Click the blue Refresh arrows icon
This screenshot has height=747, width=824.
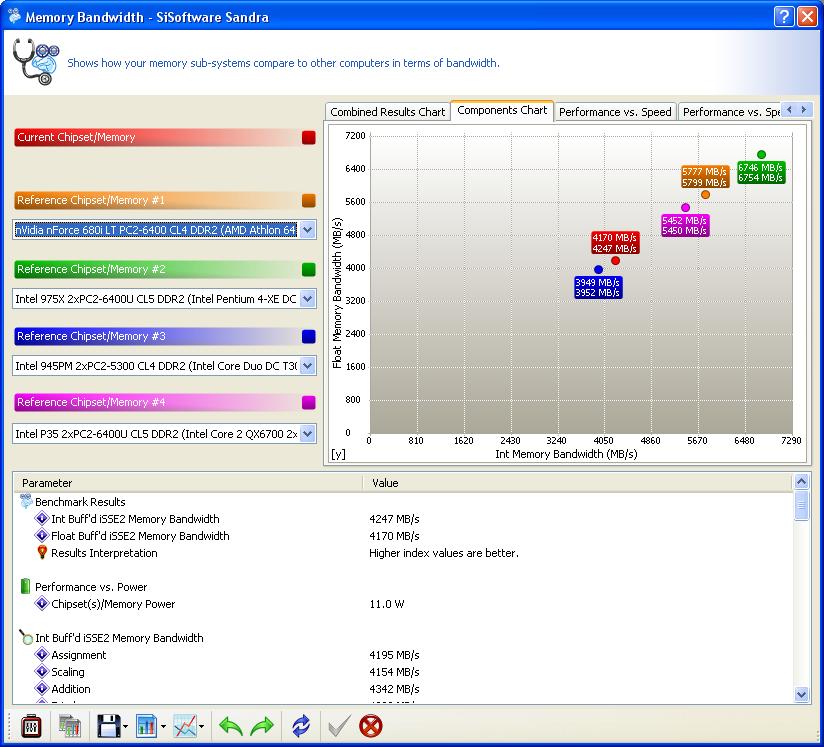301,726
